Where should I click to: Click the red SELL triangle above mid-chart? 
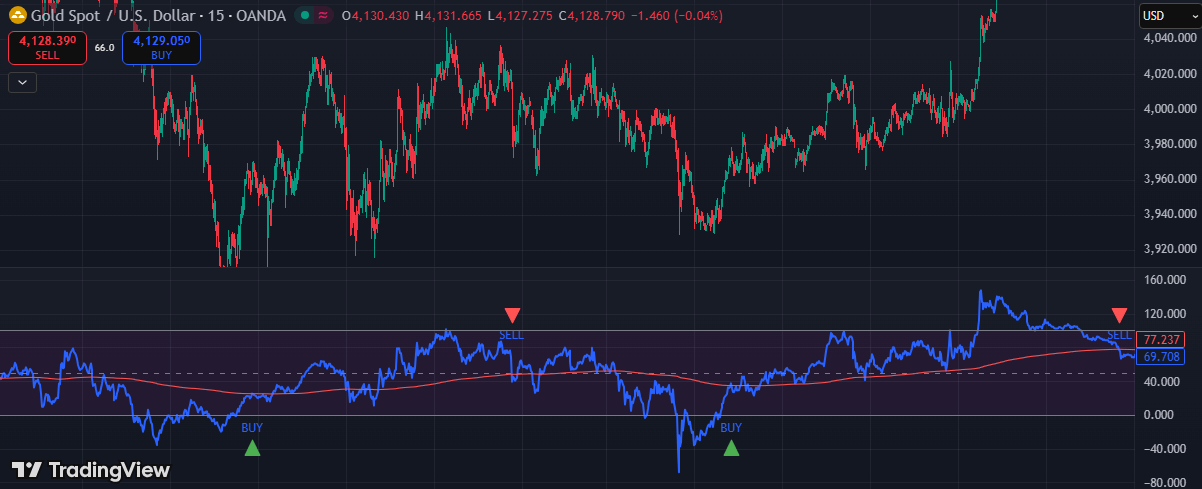tap(512, 315)
